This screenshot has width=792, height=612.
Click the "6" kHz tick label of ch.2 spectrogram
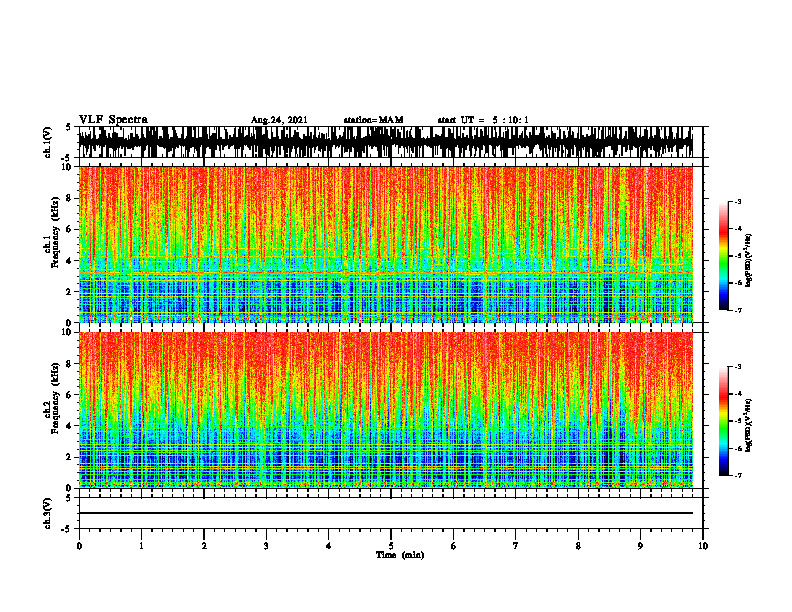pos(70,395)
